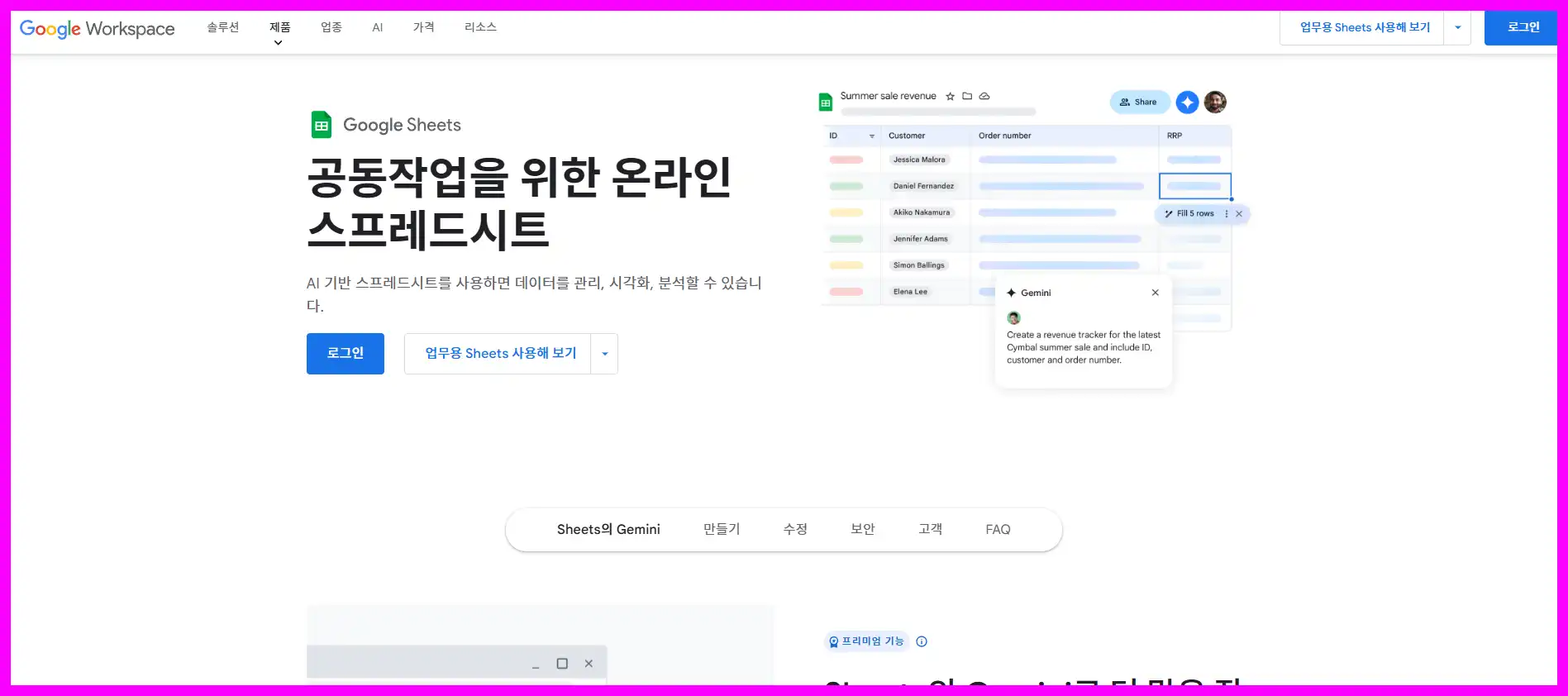
Task: Open the 솔루션 menu
Action: [223, 27]
